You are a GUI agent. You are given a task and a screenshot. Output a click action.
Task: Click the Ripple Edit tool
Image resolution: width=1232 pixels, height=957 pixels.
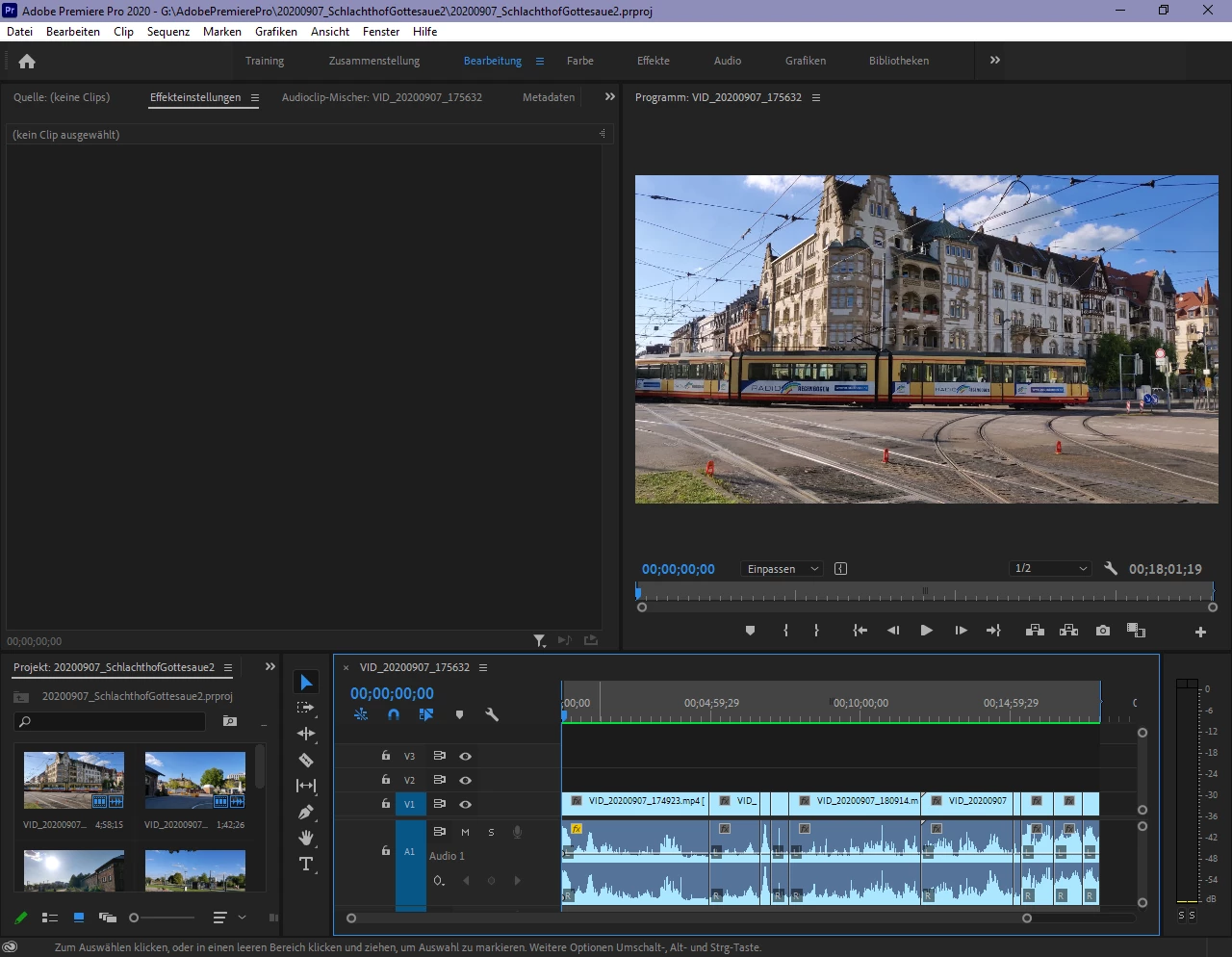[306, 734]
